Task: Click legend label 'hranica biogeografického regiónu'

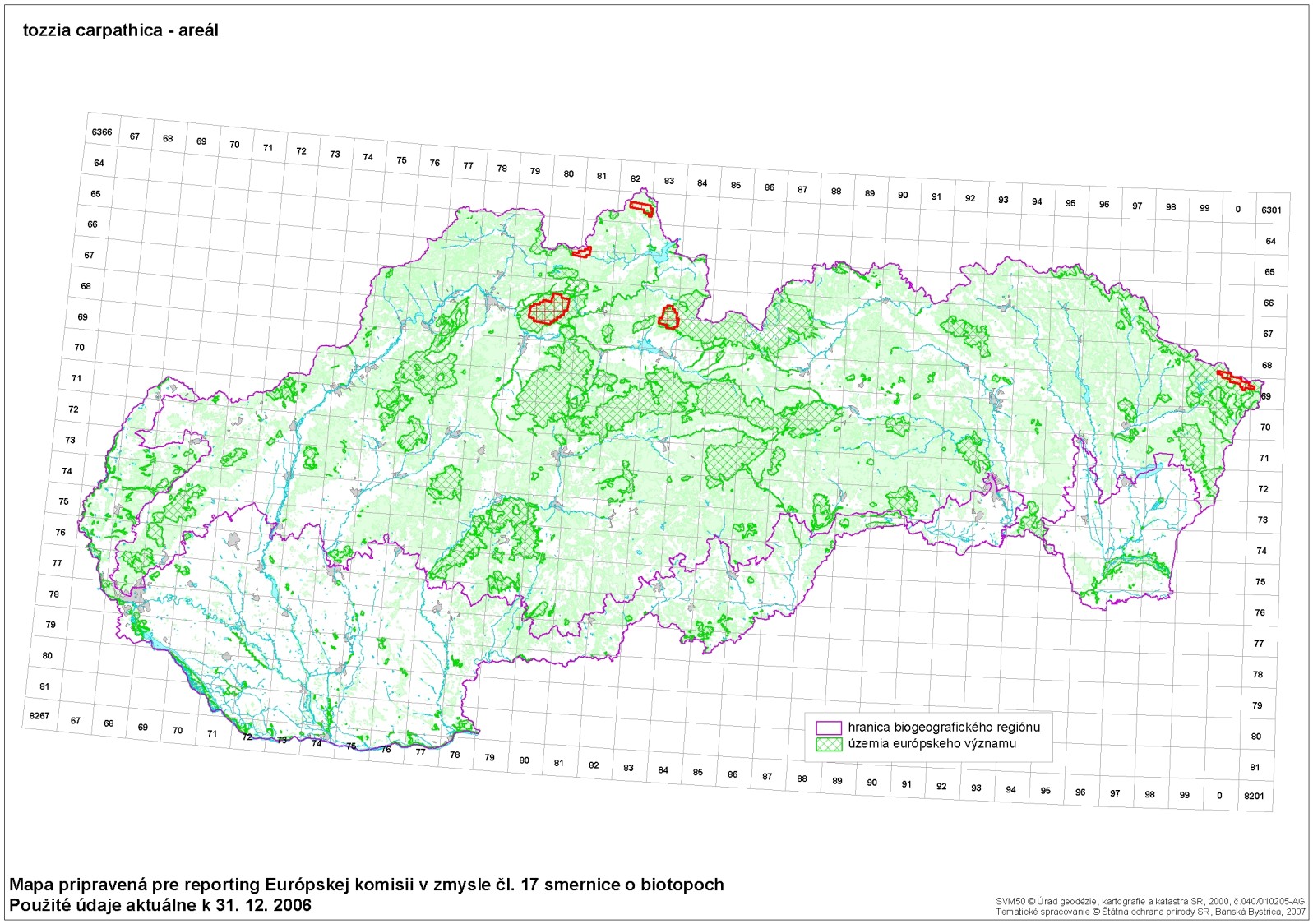Action: click(944, 728)
